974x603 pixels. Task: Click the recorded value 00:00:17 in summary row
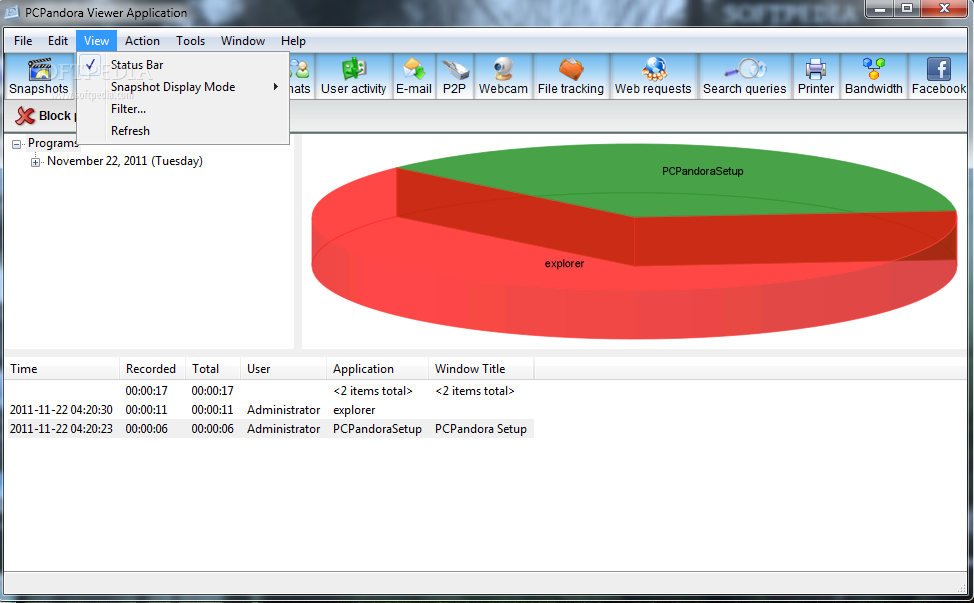coord(147,391)
